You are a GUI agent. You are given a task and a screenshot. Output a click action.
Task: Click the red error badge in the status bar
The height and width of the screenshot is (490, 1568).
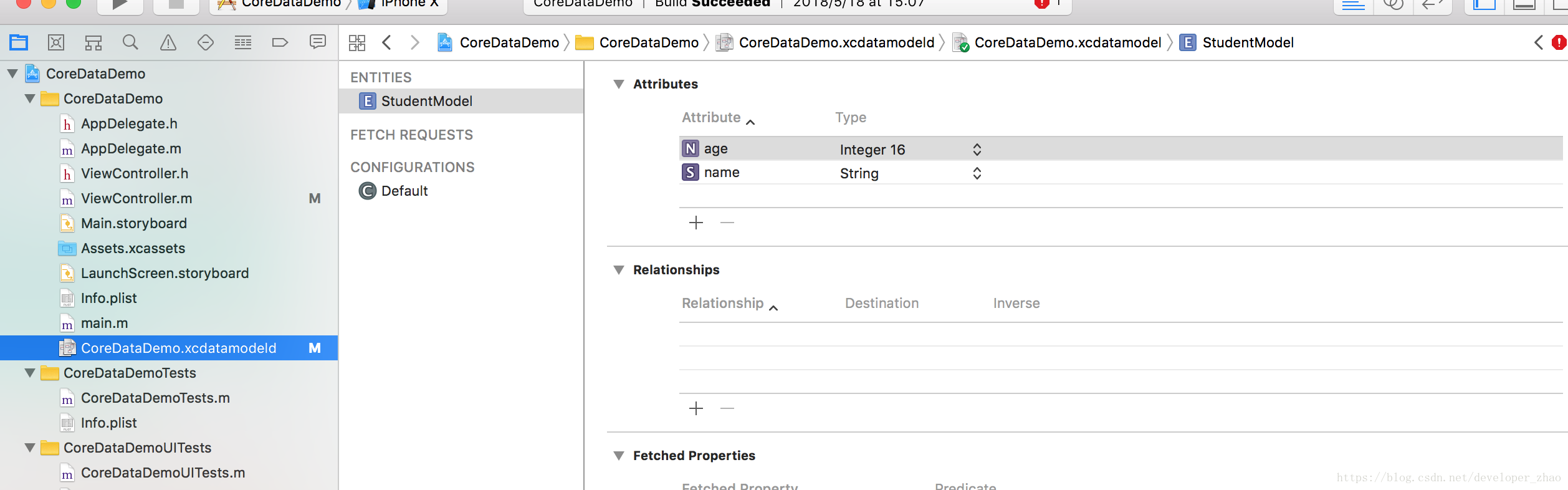pyautogui.click(x=1041, y=4)
